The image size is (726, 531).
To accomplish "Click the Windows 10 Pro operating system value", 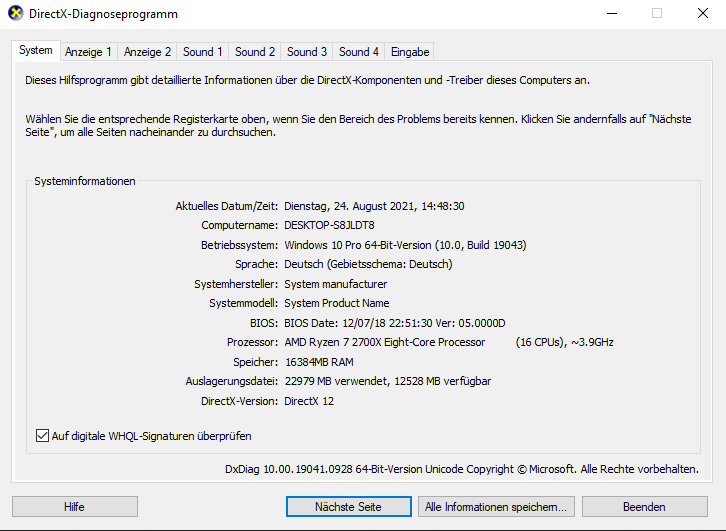I will pos(405,245).
